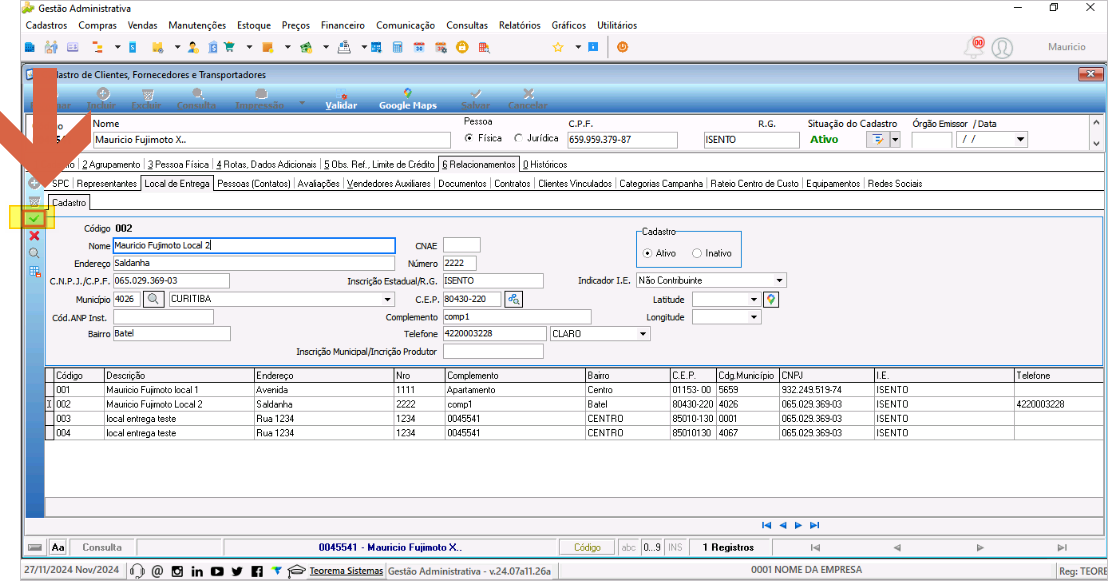1109x583 pixels.
Task: Open the magnifier search icon in sidebar
Action: (34, 253)
